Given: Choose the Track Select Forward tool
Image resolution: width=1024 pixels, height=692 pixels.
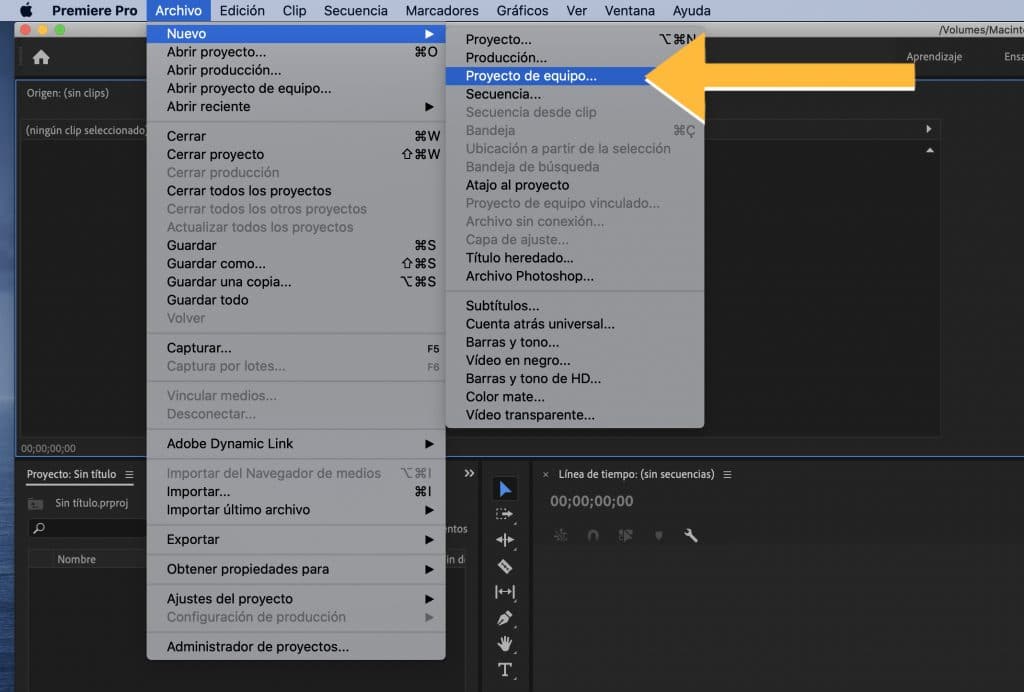Looking at the screenshot, I should coord(505,514).
